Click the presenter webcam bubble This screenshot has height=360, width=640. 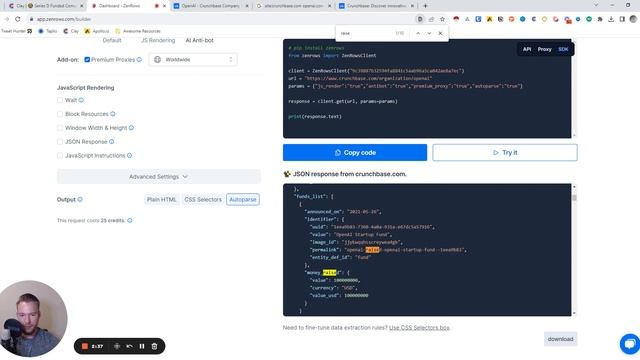pyautogui.click(x=33, y=319)
